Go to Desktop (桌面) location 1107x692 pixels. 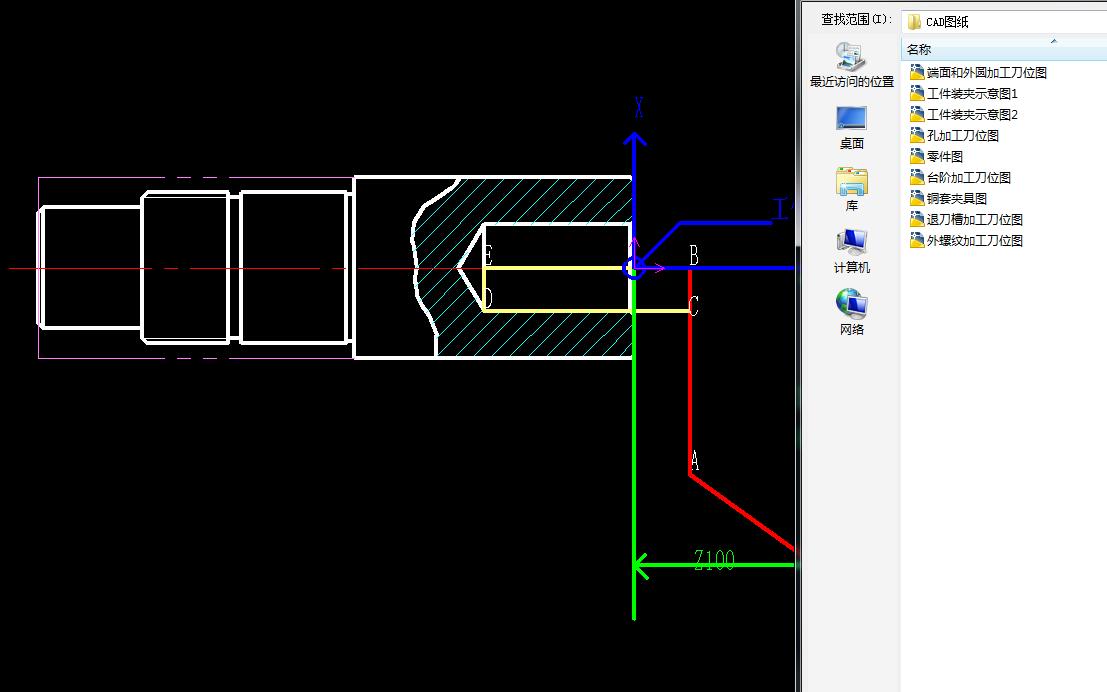coord(851,128)
